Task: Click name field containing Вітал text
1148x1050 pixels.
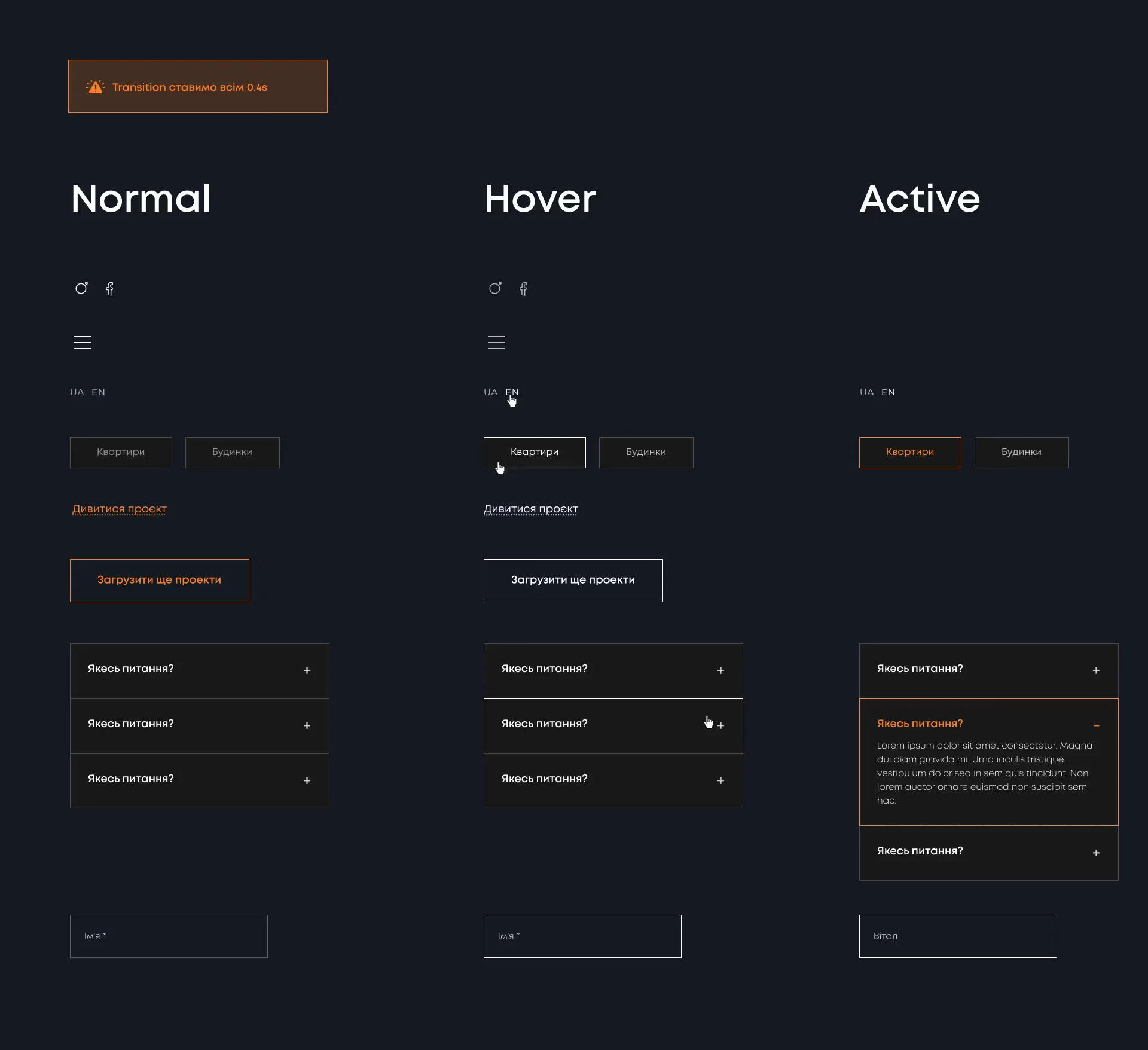Action: click(x=957, y=936)
